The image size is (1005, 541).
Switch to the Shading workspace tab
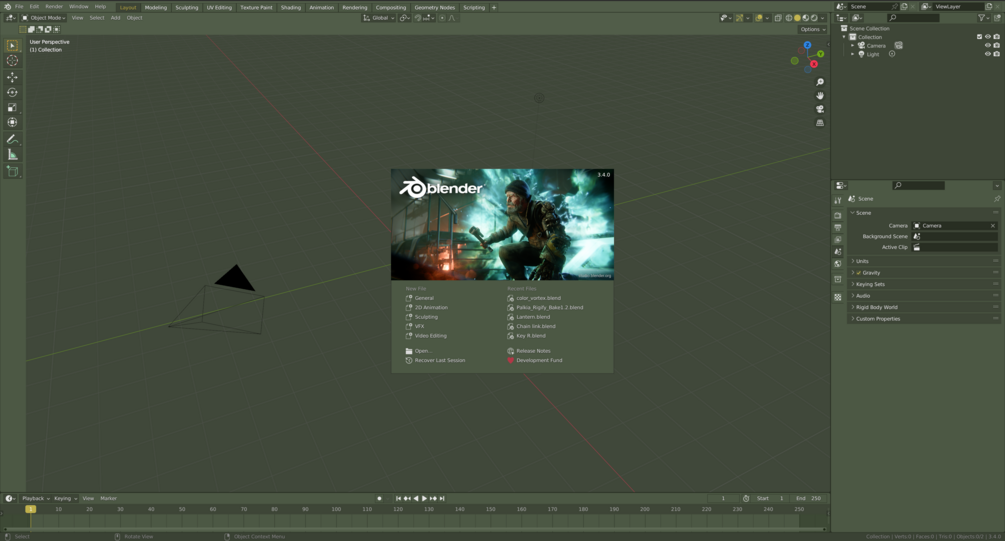pyautogui.click(x=290, y=8)
